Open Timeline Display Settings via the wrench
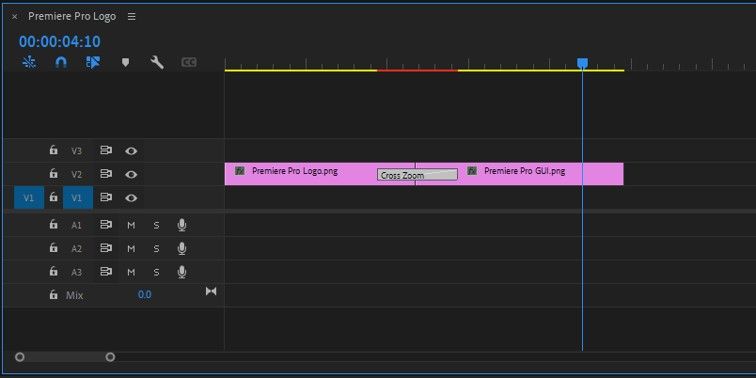The height and width of the screenshot is (378, 756). pyautogui.click(x=157, y=62)
